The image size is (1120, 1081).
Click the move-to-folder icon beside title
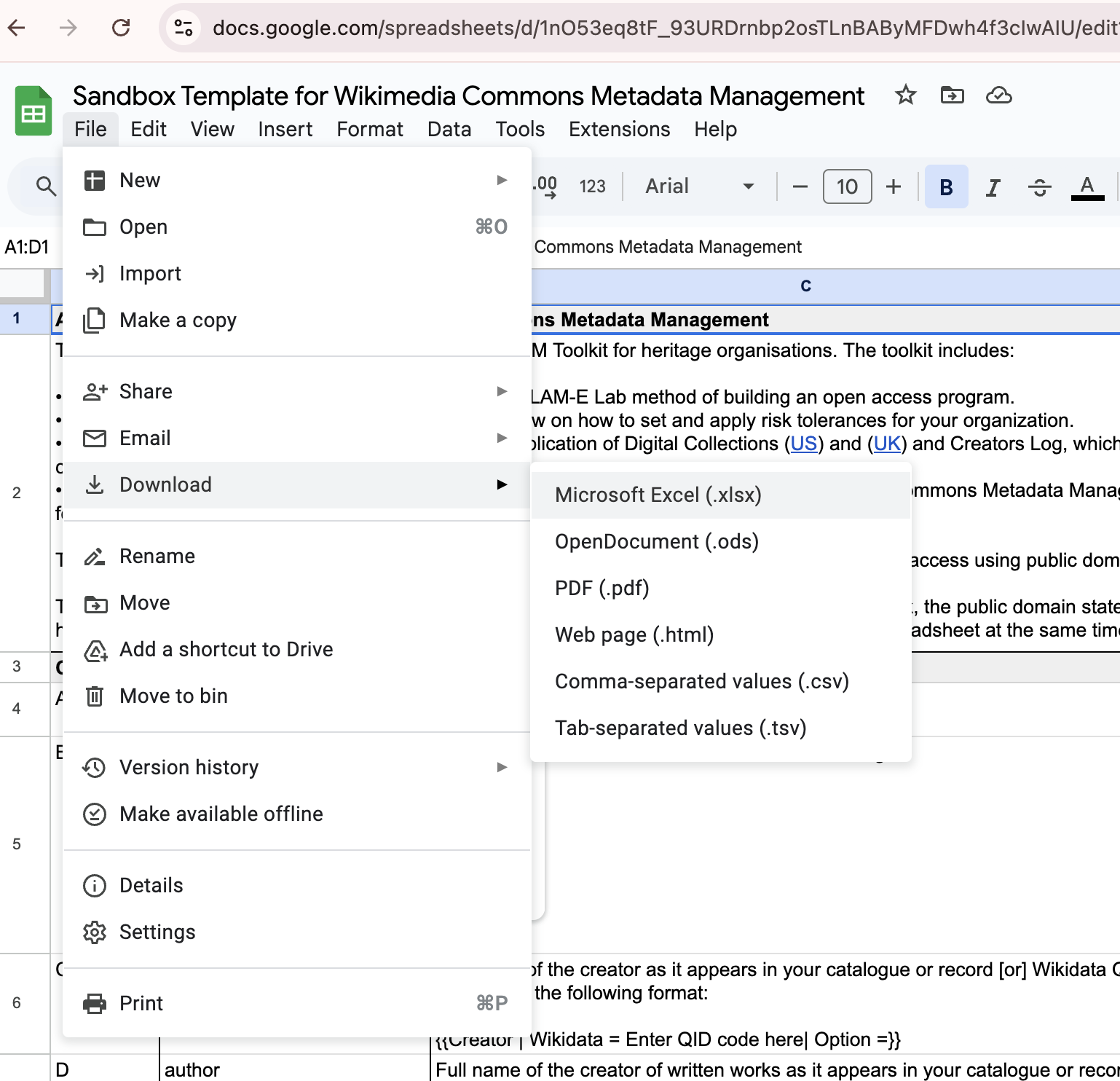pyautogui.click(x=952, y=95)
